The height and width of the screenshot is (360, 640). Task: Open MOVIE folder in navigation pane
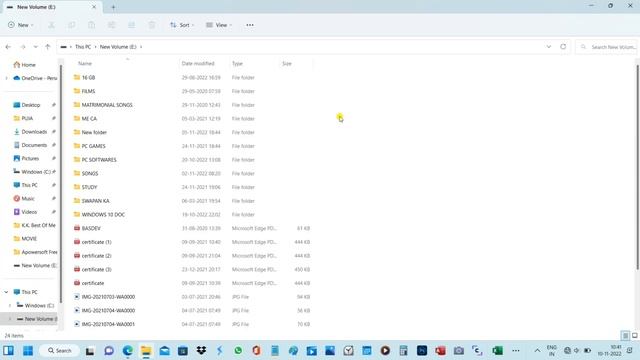(x=29, y=238)
